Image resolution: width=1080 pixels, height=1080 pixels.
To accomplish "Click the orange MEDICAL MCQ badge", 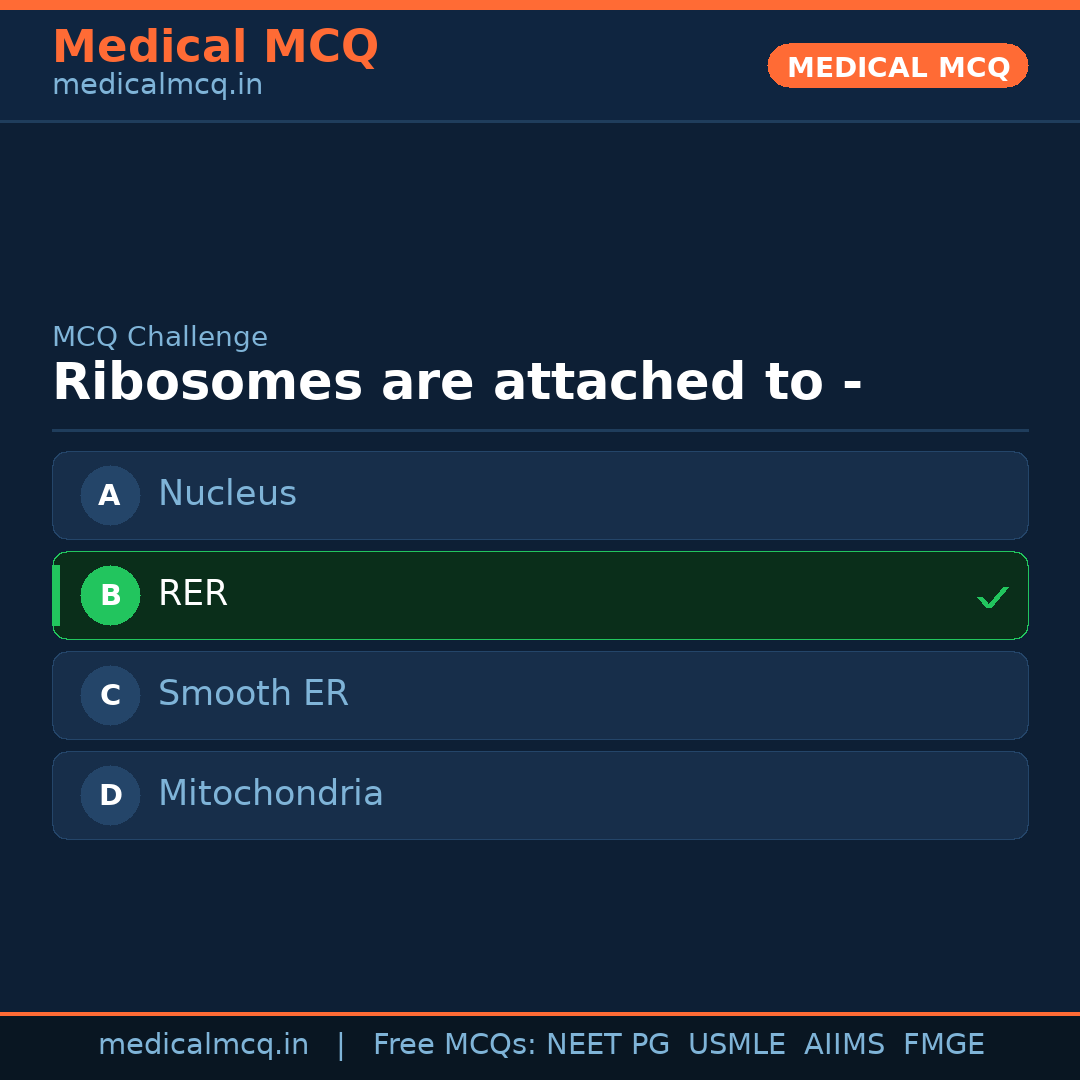I will 897,66.
